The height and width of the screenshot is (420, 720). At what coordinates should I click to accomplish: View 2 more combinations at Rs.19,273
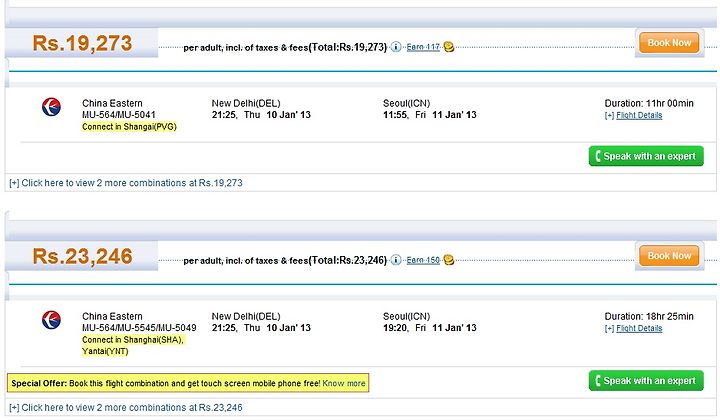pyautogui.click(x=126, y=183)
